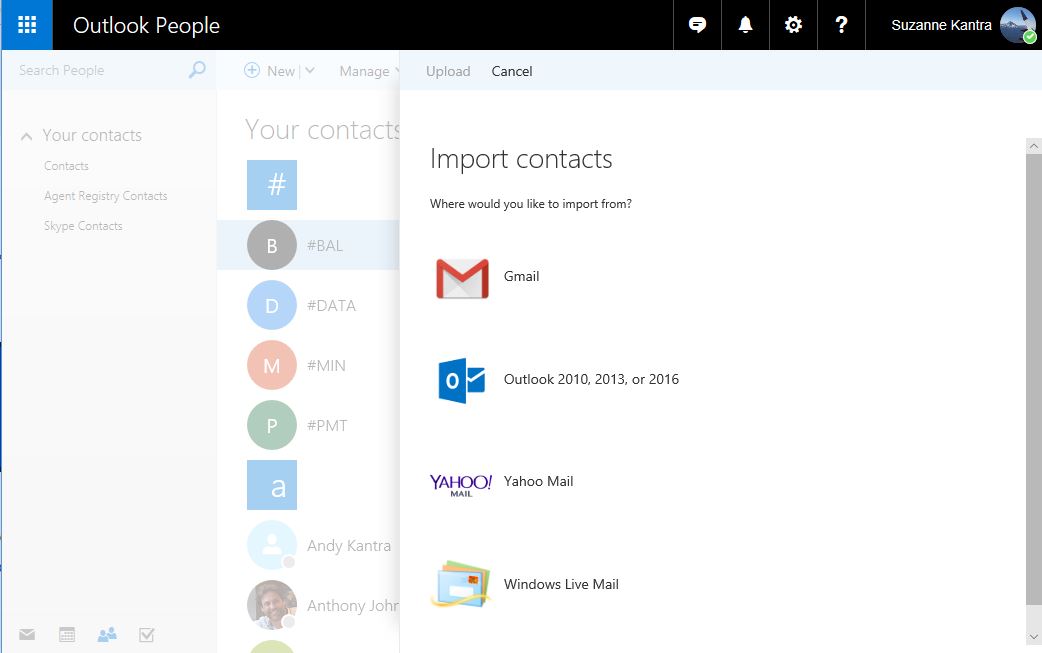Click the P avatar for #PMT
This screenshot has height=653, width=1042.
pos(272,425)
